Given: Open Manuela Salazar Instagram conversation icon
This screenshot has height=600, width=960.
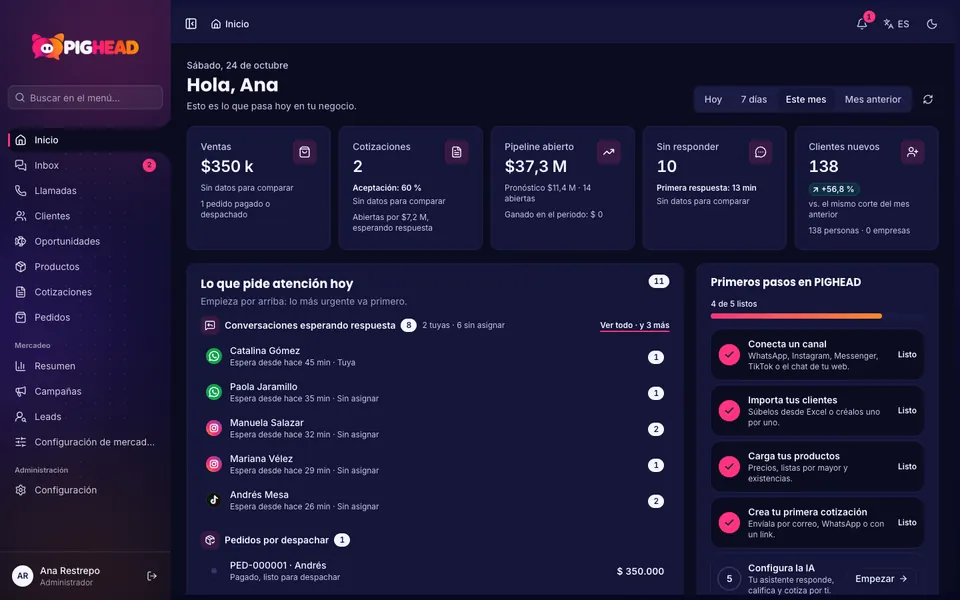Looking at the screenshot, I should coord(214,429).
